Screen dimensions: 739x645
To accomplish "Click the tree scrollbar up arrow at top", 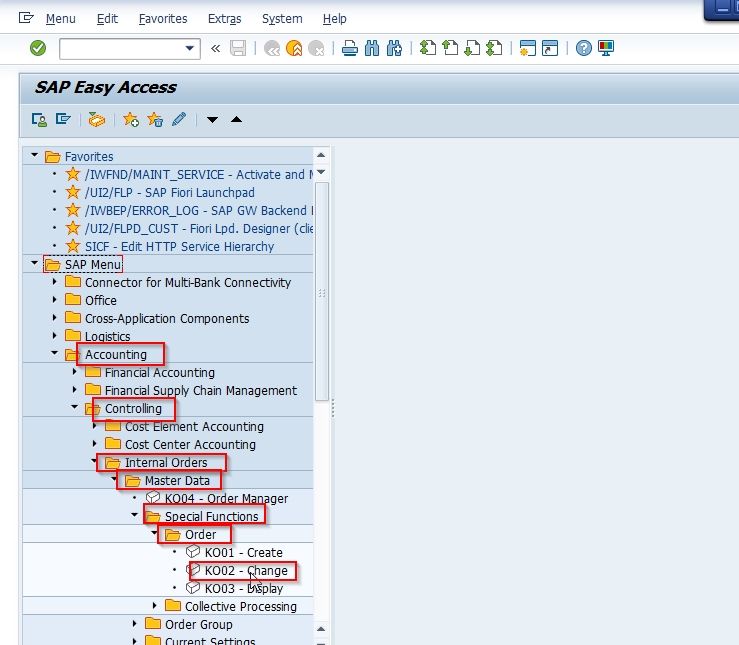I will (x=321, y=155).
